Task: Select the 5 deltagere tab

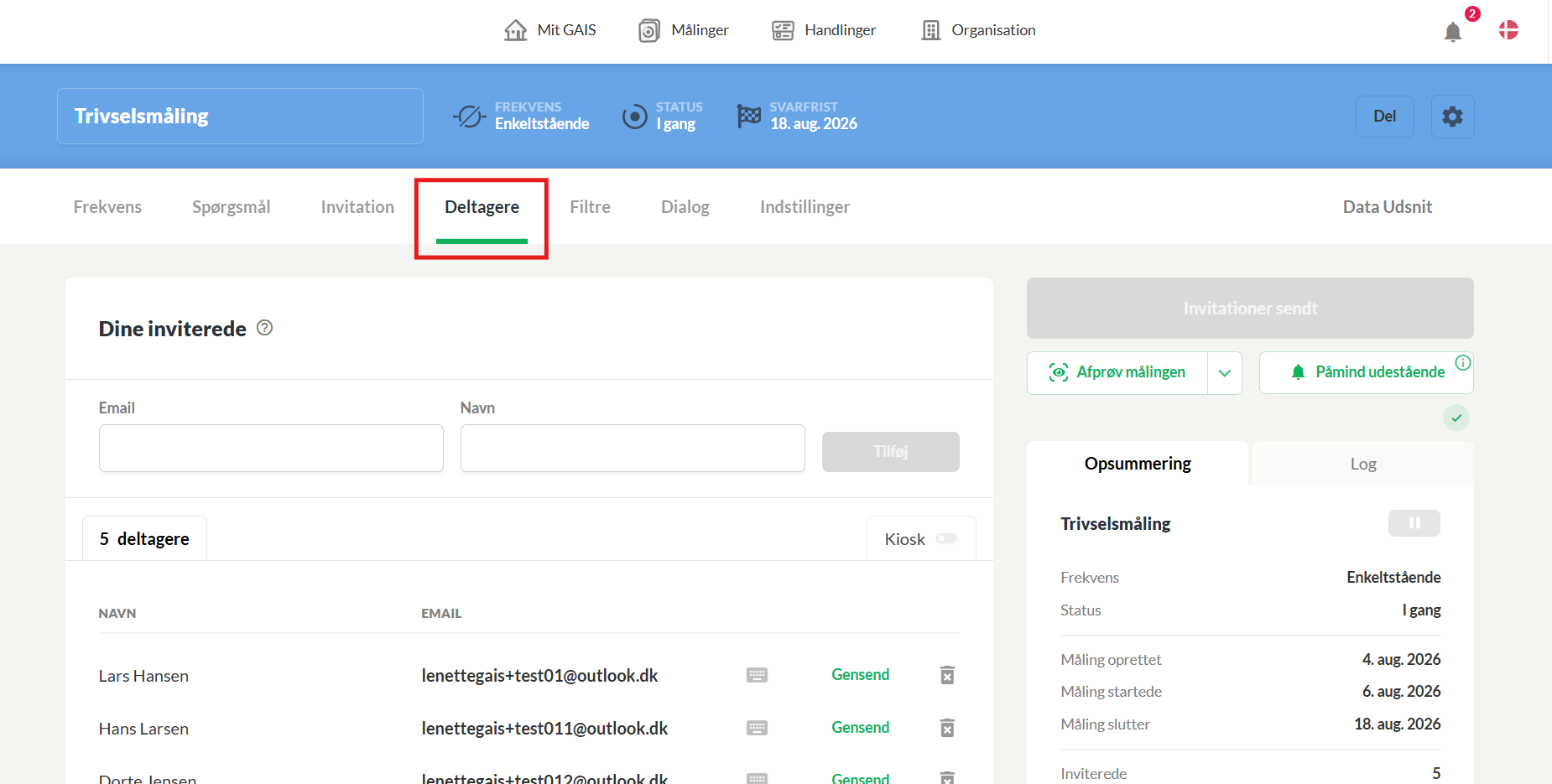Action: [x=144, y=538]
